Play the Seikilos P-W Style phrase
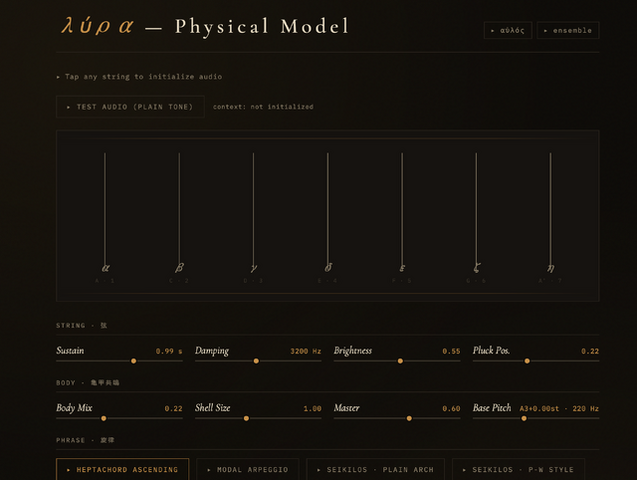The height and width of the screenshot is (480, 637). [x=518, y=469]
